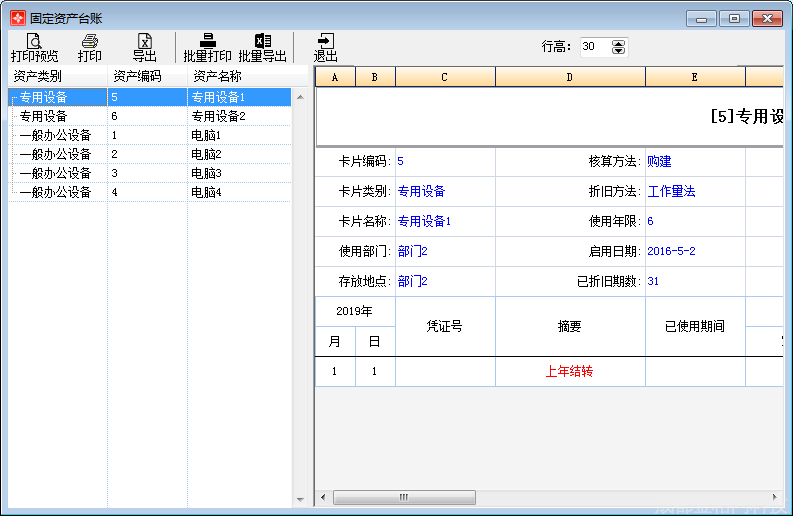This screenshot has height=516, width=793.
Task: Select spreadsheet column D header
Action: (570, 77)
